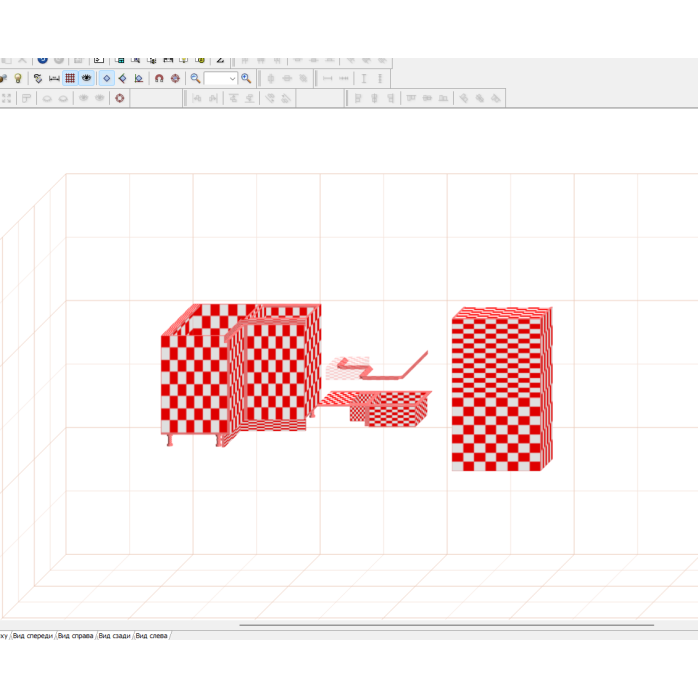Open the 'Вид сзади' tab

(x=114, y=636)
